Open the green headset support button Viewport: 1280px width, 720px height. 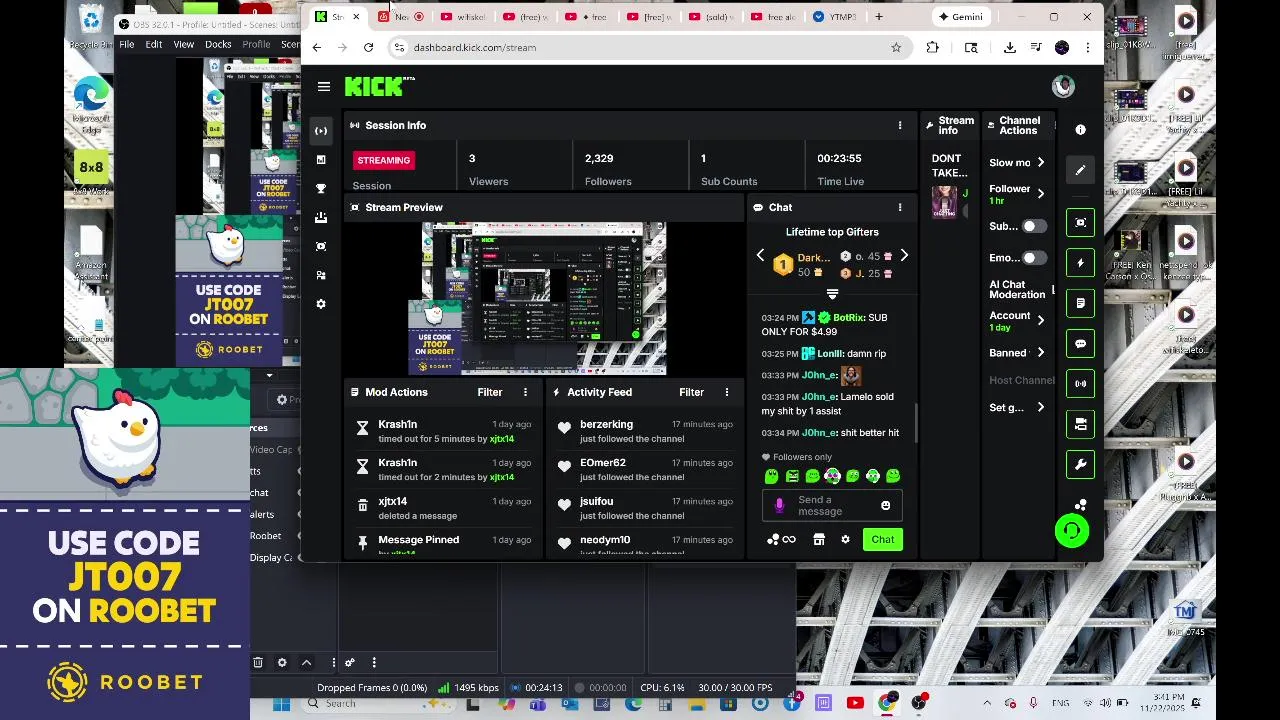point(1071,530)
